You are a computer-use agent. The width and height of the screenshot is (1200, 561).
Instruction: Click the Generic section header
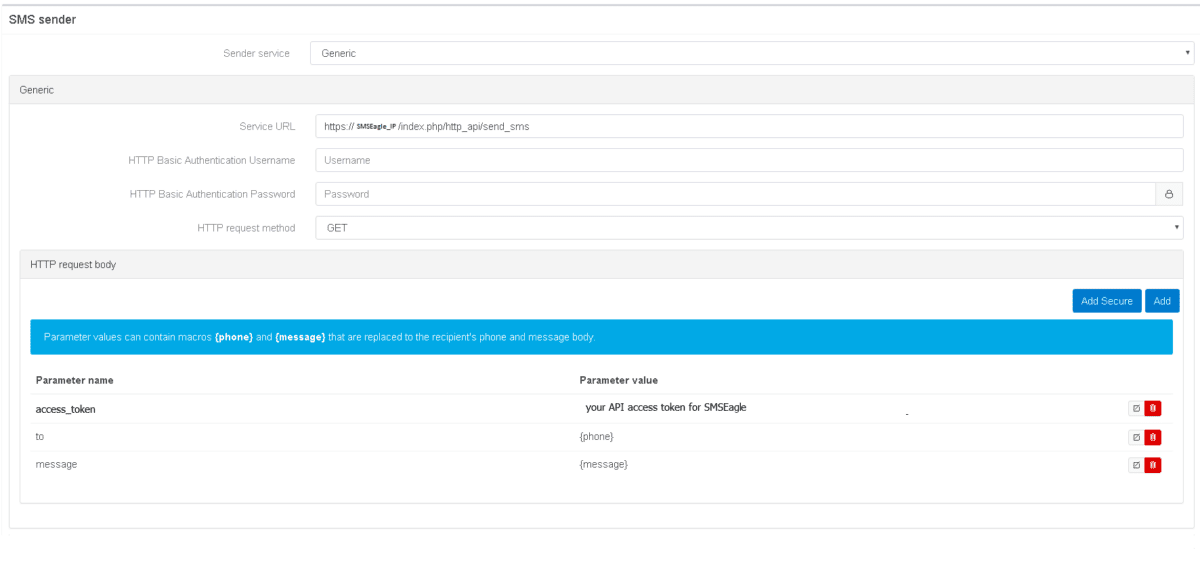pyautogui.click(x=37, y=90)
